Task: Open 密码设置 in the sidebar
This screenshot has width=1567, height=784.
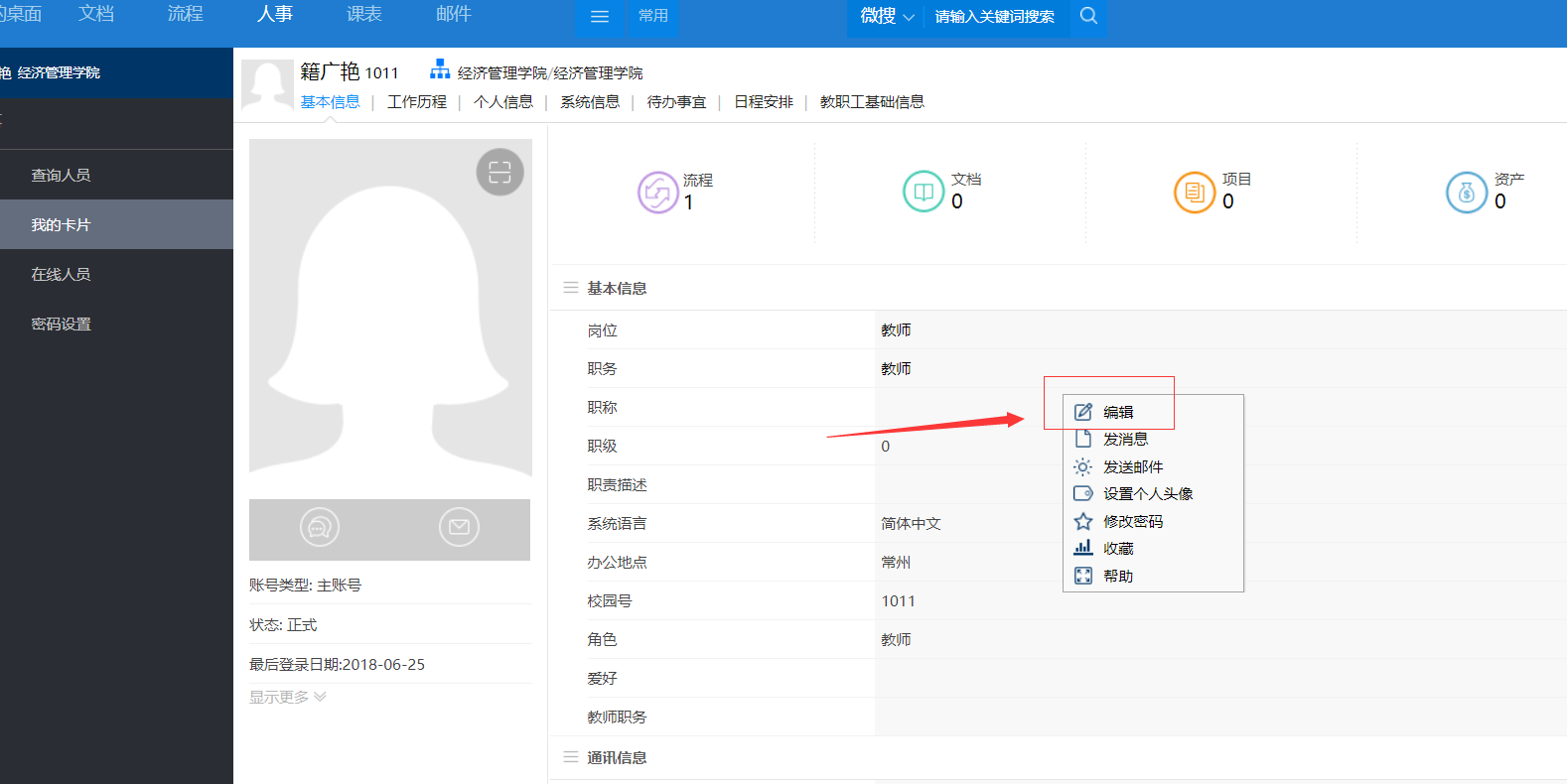Action: (x=61, y=324)
